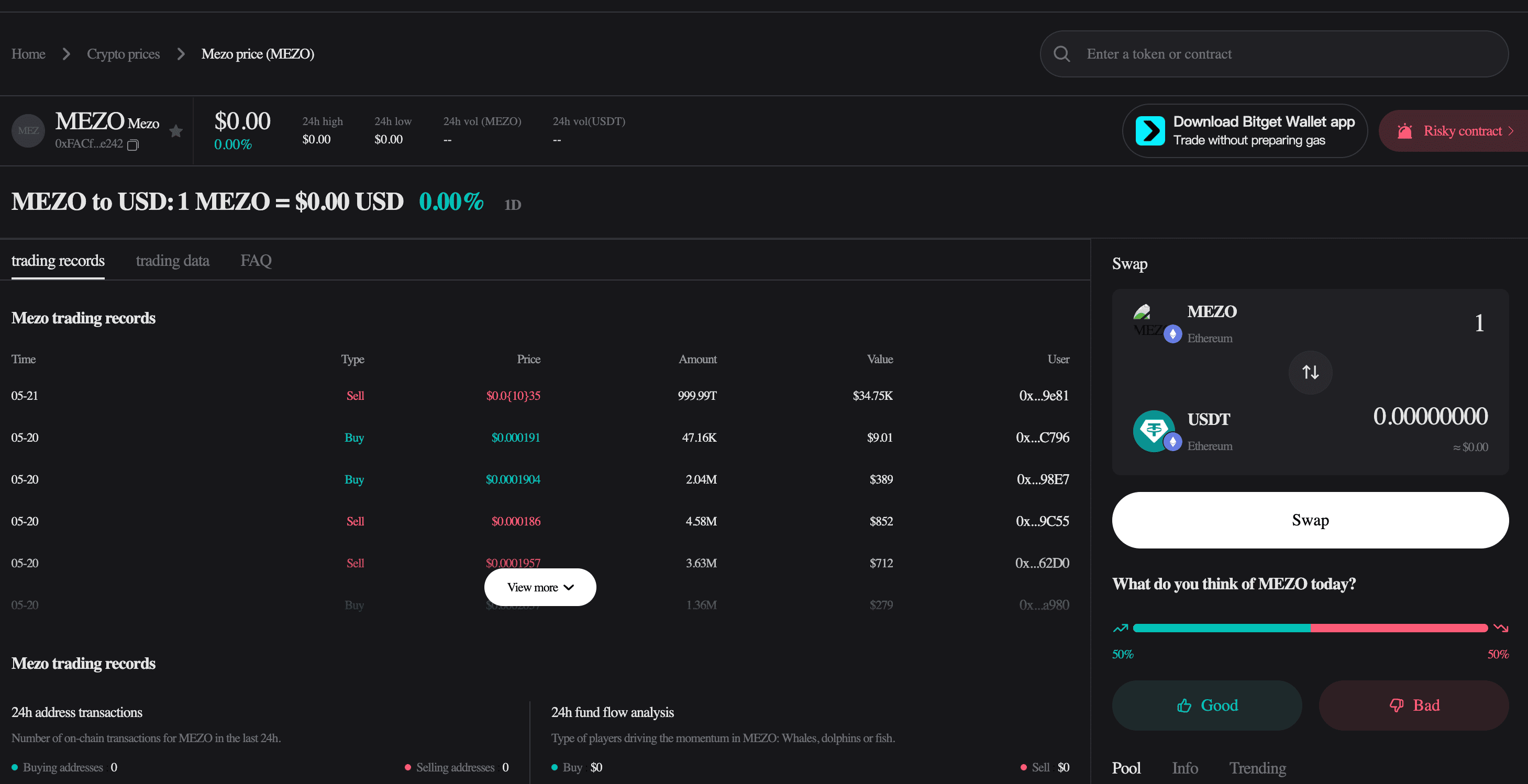This screenshot has height=784, width=1528.
Task: Click user address 0x...9C55
Action: pos(1043,521)
